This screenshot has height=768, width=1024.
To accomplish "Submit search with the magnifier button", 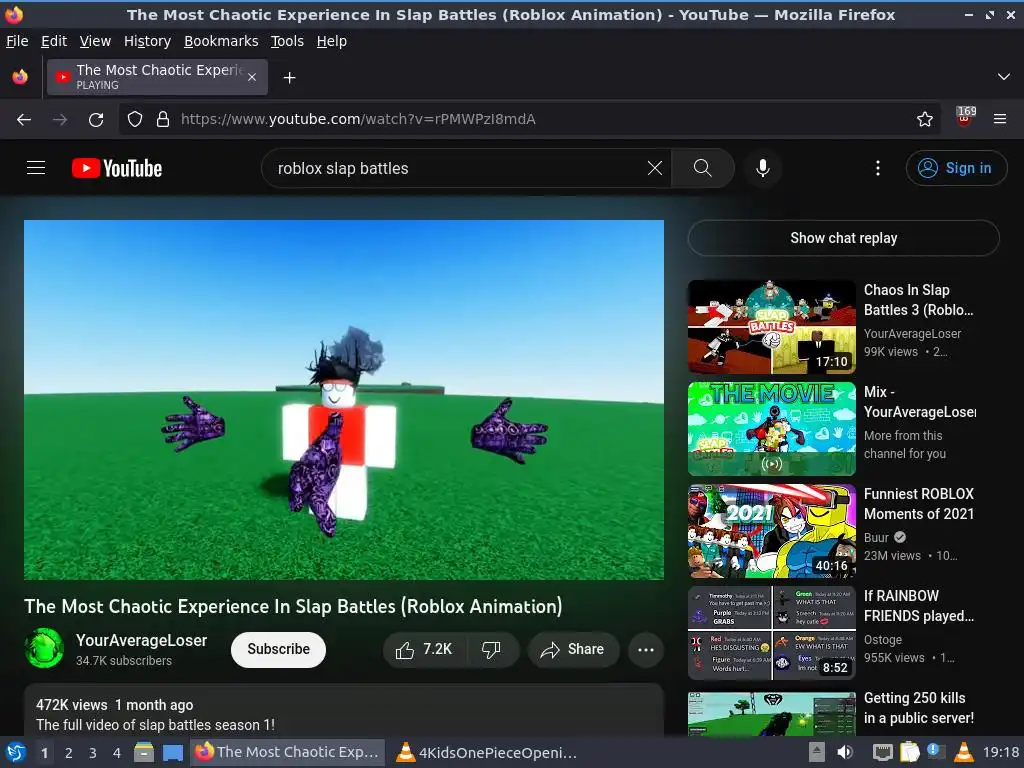I will click(x=702, y=168).
